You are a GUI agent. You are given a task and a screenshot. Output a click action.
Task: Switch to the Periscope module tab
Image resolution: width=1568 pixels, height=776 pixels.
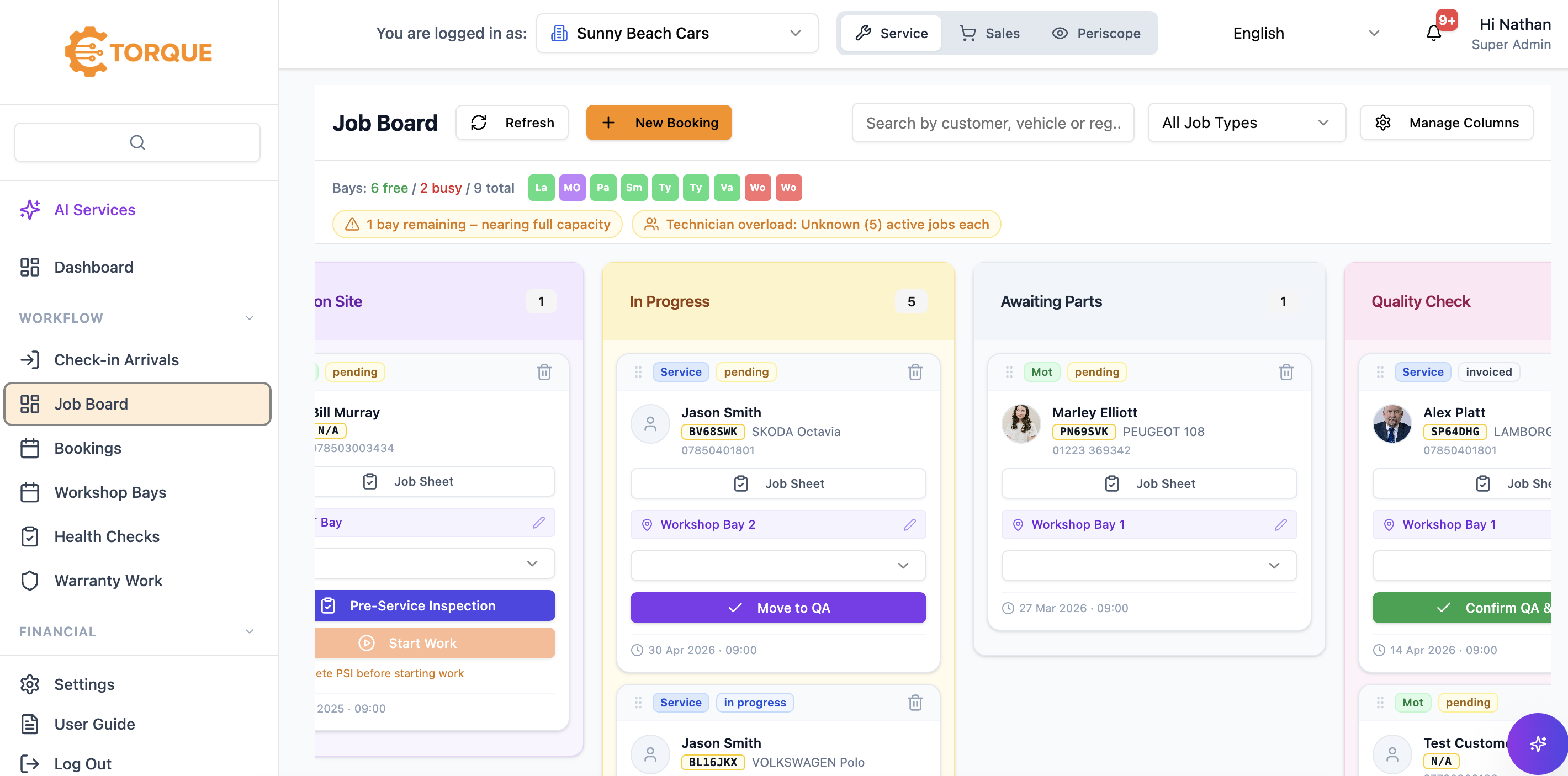[1096, 33]
